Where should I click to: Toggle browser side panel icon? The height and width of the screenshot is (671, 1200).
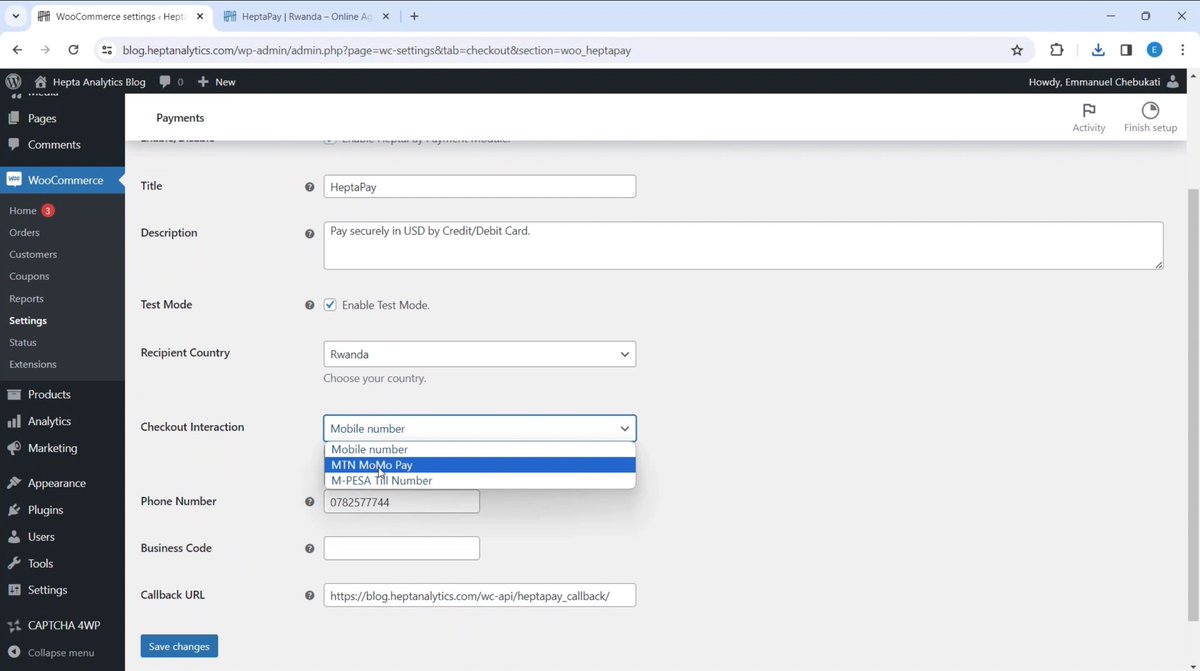[1126, 50]
